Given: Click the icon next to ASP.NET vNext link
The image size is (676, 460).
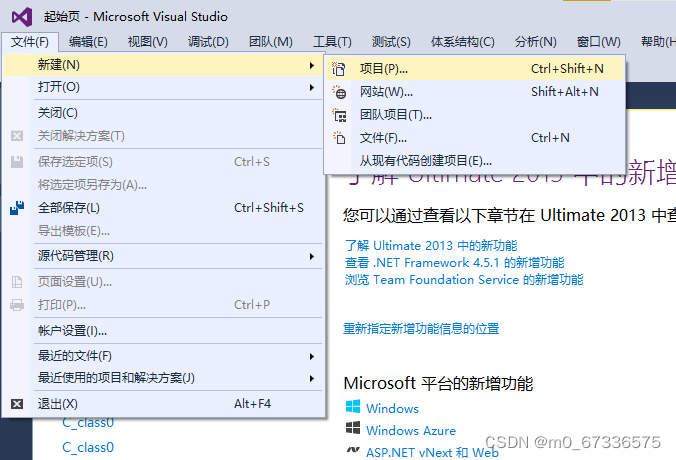Looking at the screenshot, I should 353,450.
